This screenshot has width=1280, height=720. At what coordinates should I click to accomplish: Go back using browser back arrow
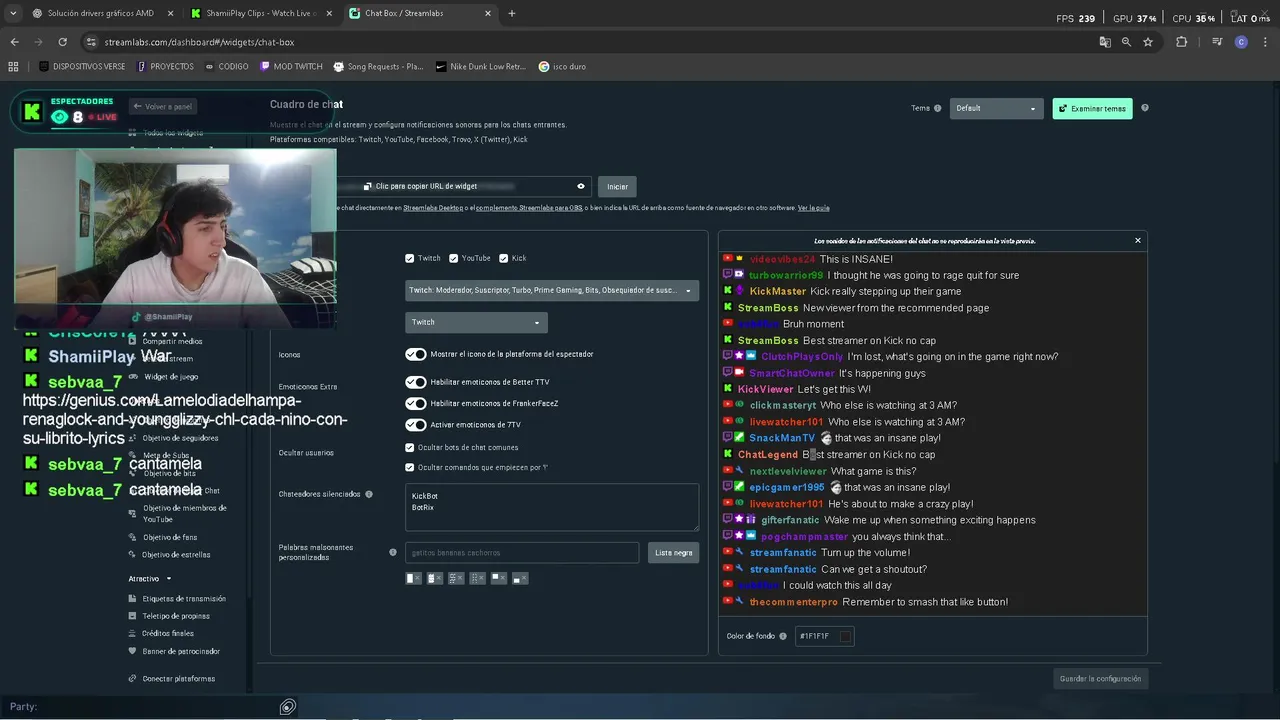pos(14,42)
